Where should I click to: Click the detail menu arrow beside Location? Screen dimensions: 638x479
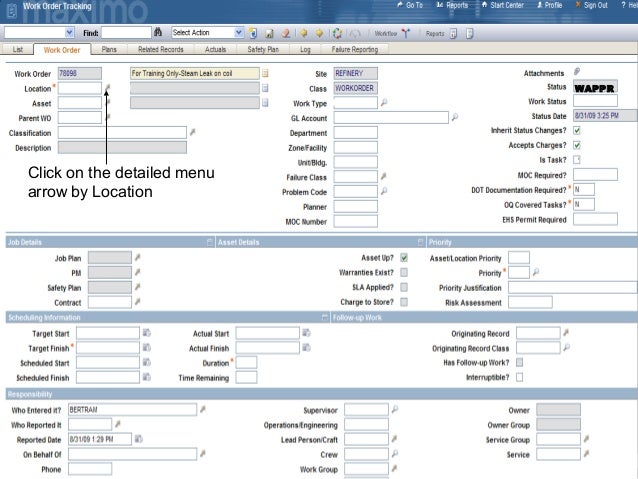[108, 88]
